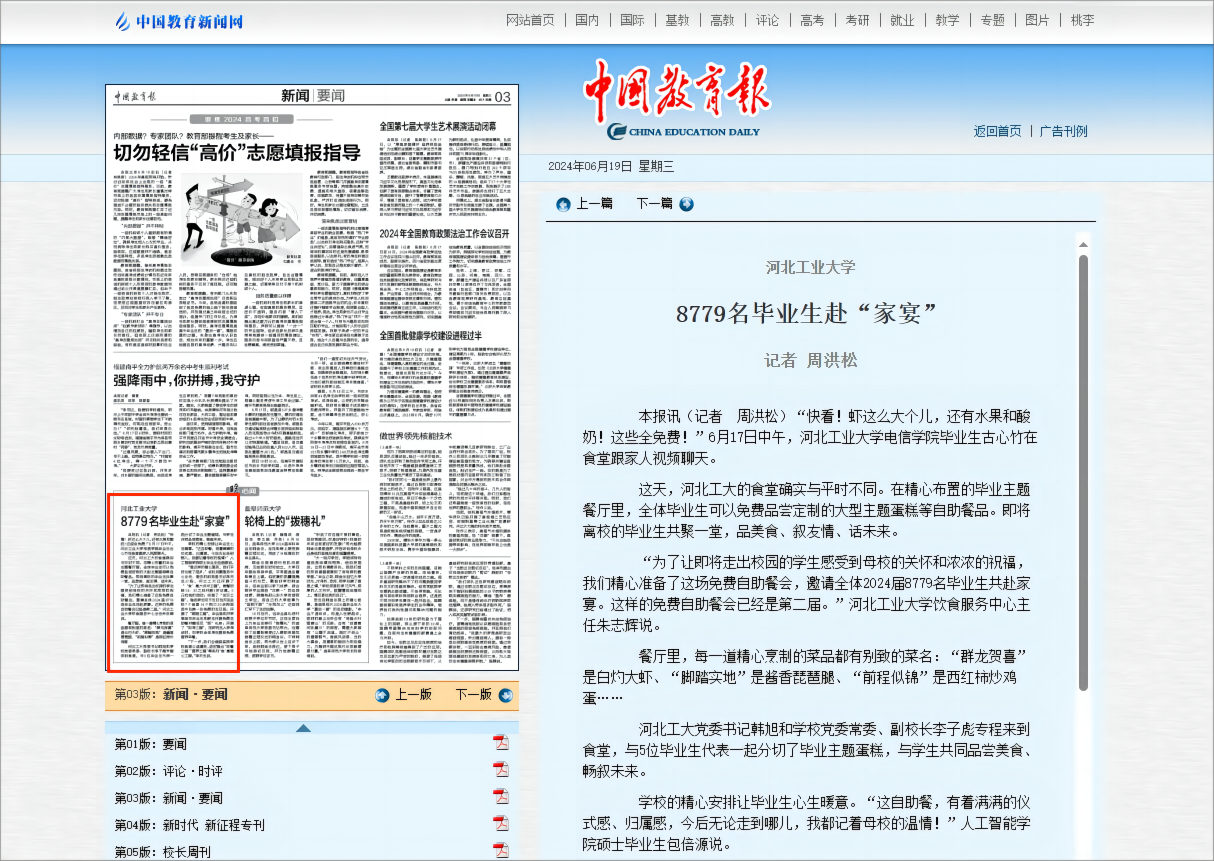The image size is (1214, 861).
Task: Click the blue arrow icon beside 下一版
Action: click(x=508, y=693)
